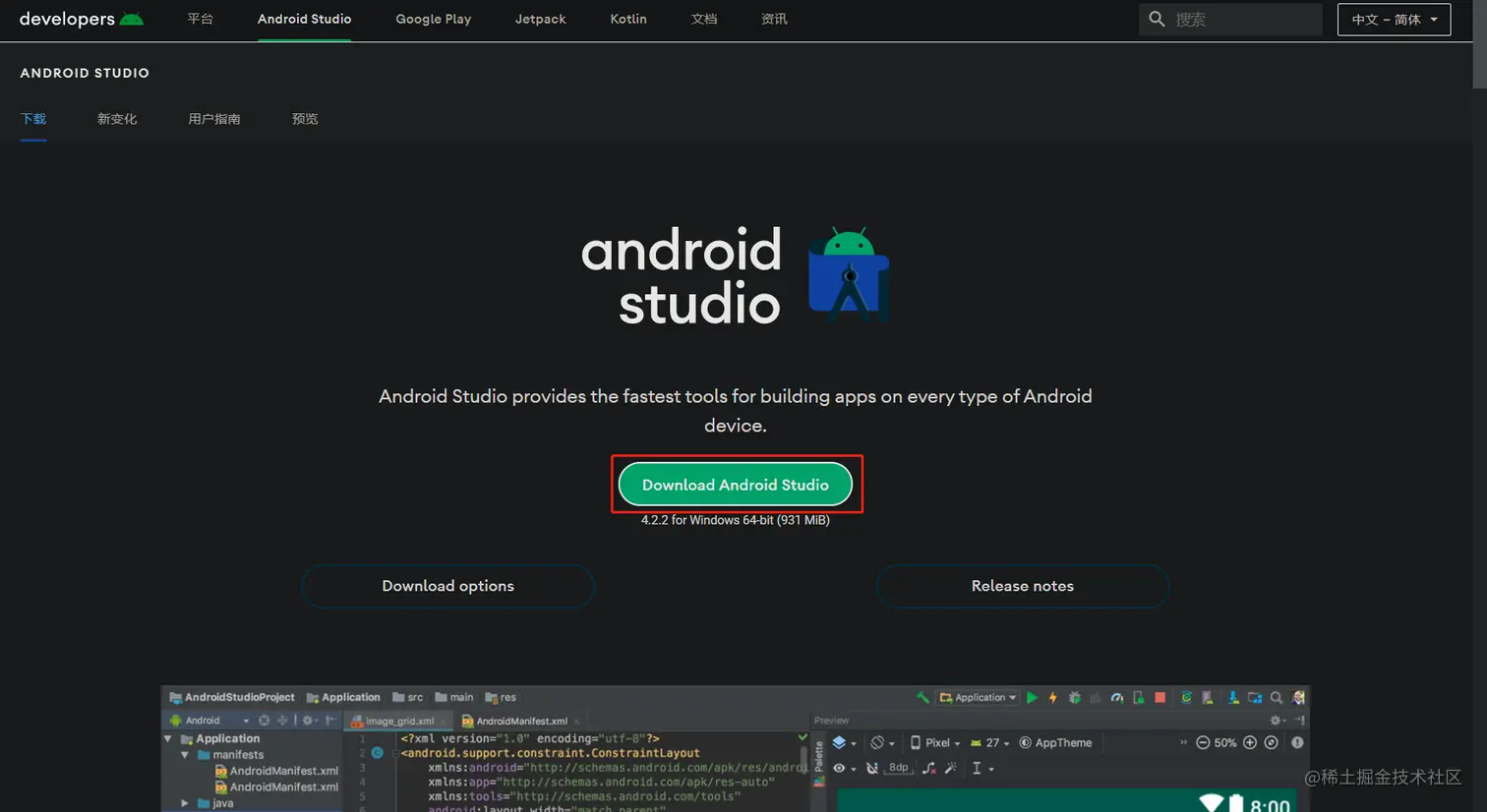The image size is (1487, 812).
Task: Click the Gradle sync icon
Action: point(1186,697)
